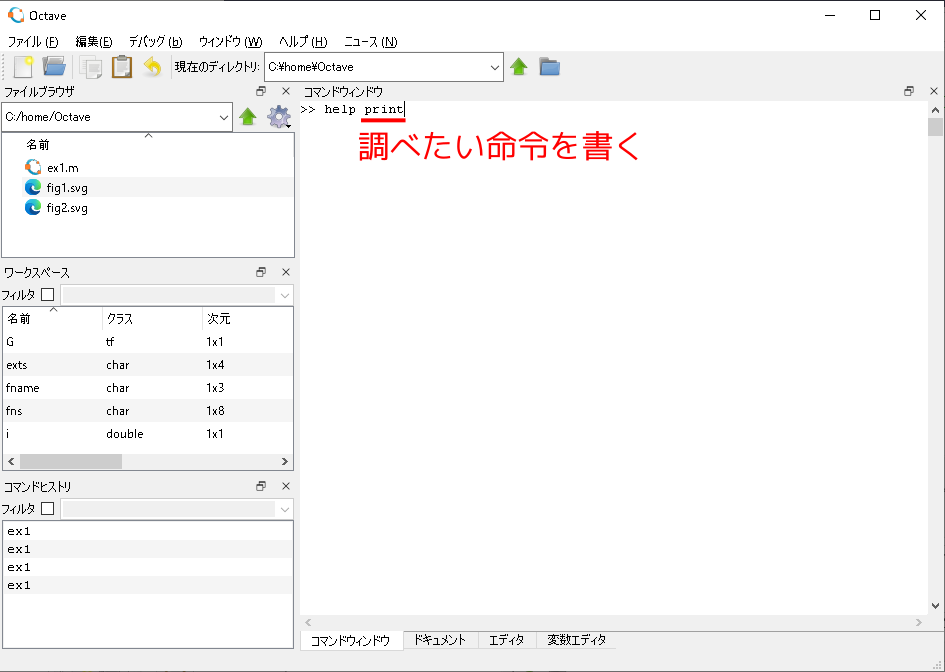Click the Open file folder icon
The height and width of the screenshot is (672, 945).
54,67
